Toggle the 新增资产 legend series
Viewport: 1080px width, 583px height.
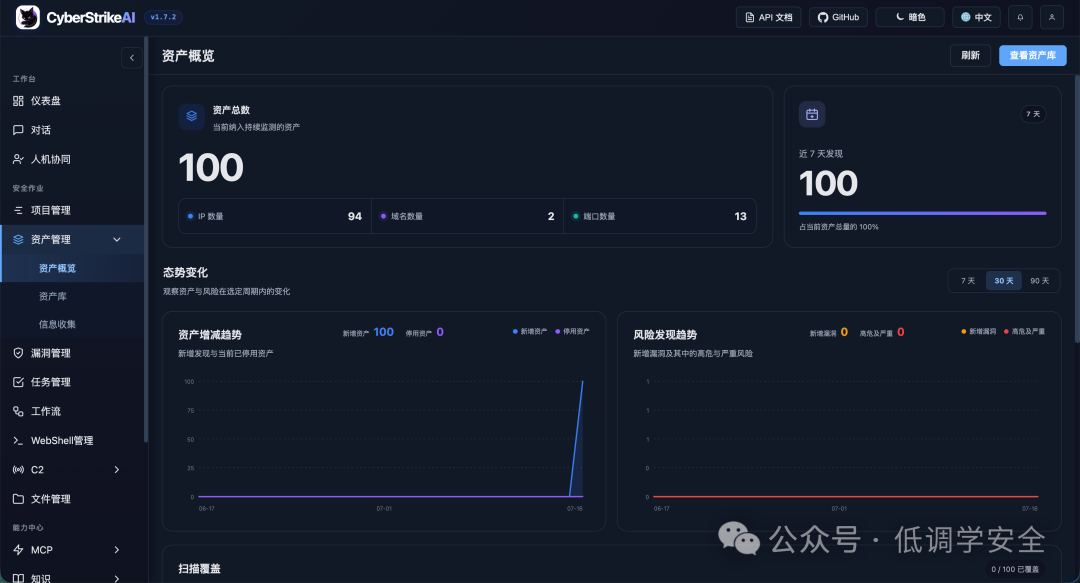pyautogui.click(x=530, y=331)
